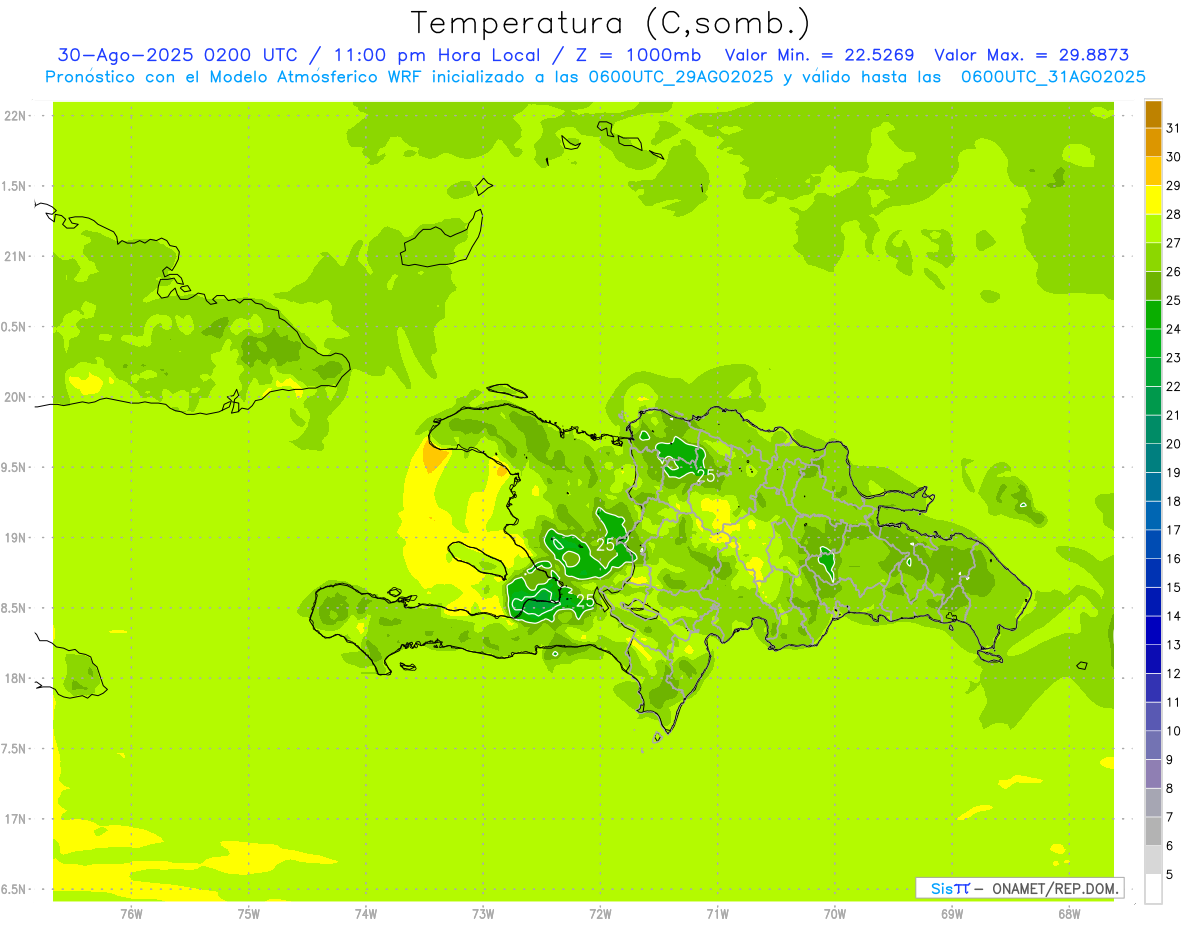This screenshot has height=927, width=1200.
Task: Click the 25 contour label in northern Dominican Republic
Action: point(706,476)
